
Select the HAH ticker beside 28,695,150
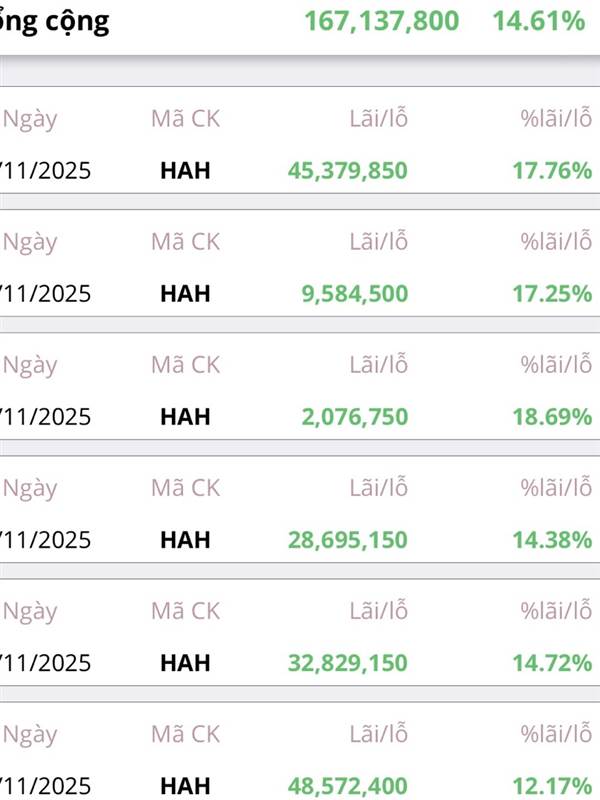click(185, 540)
